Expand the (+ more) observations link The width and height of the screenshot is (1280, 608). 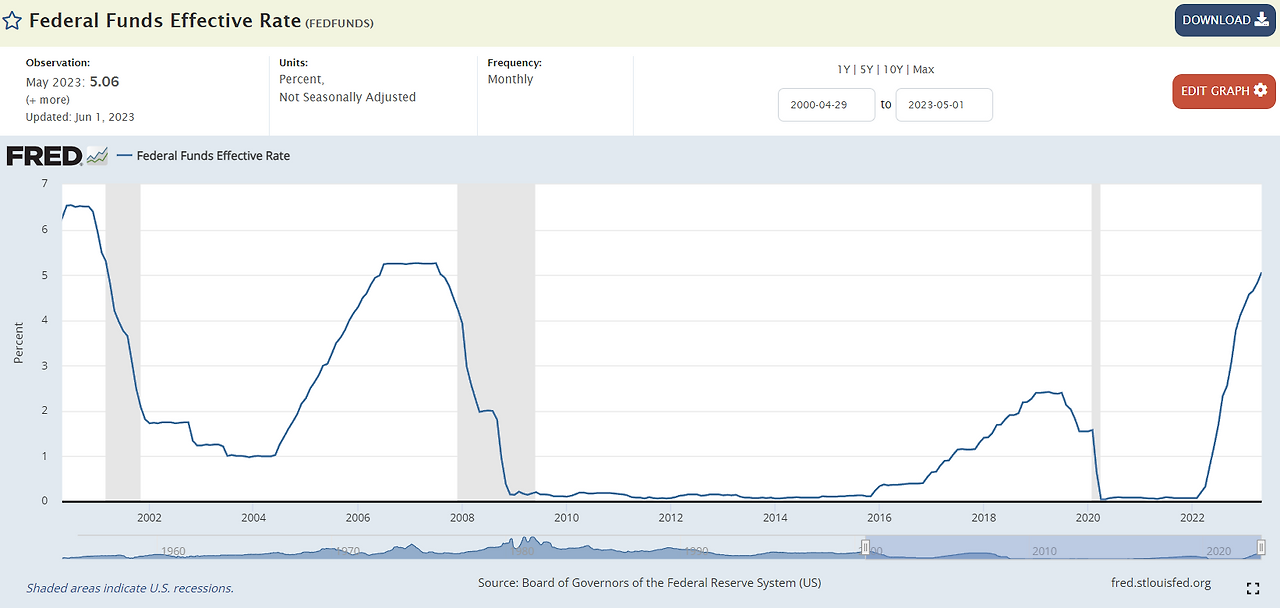pos(48,100)
